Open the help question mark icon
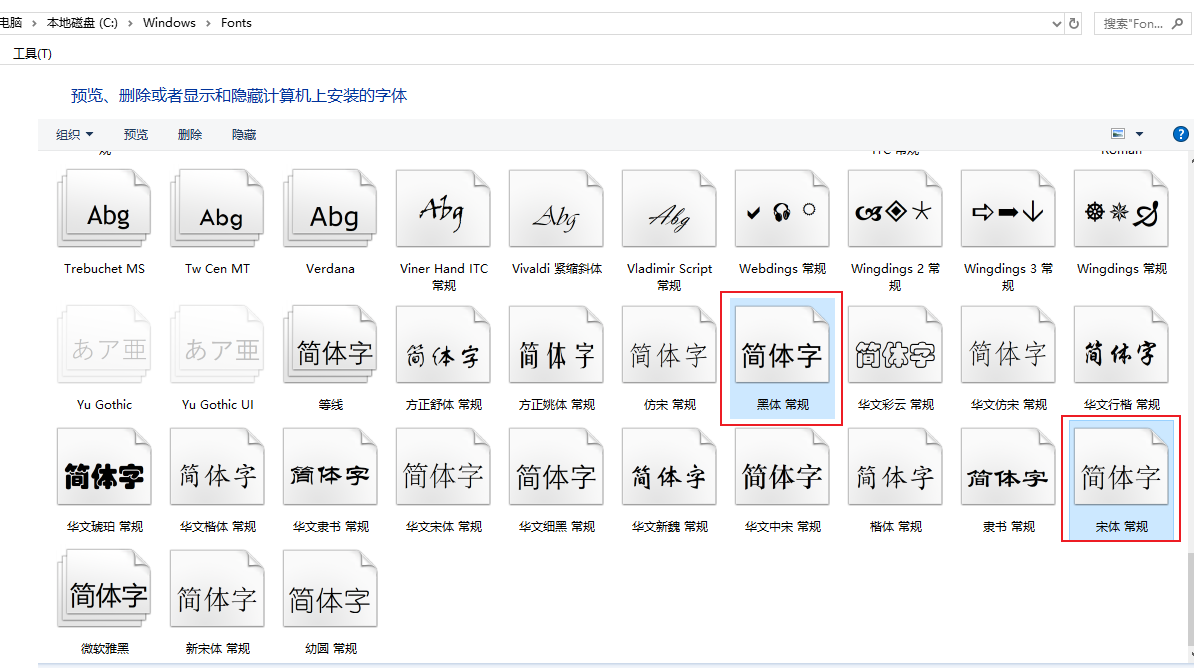This screenshot has height=668, width=1194. (x=1180, y=134)
